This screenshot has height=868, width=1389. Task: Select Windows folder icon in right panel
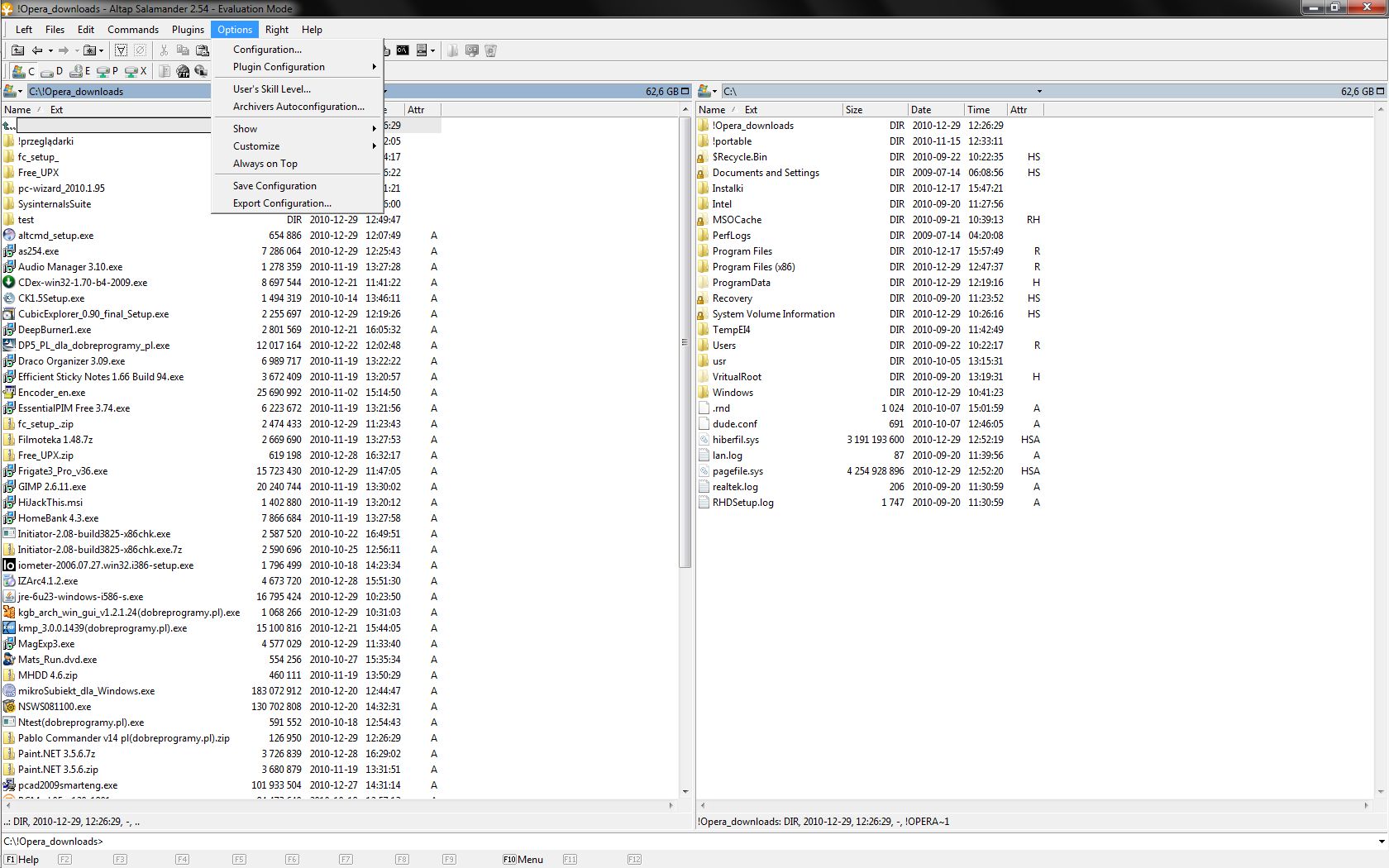pos(704,393)
